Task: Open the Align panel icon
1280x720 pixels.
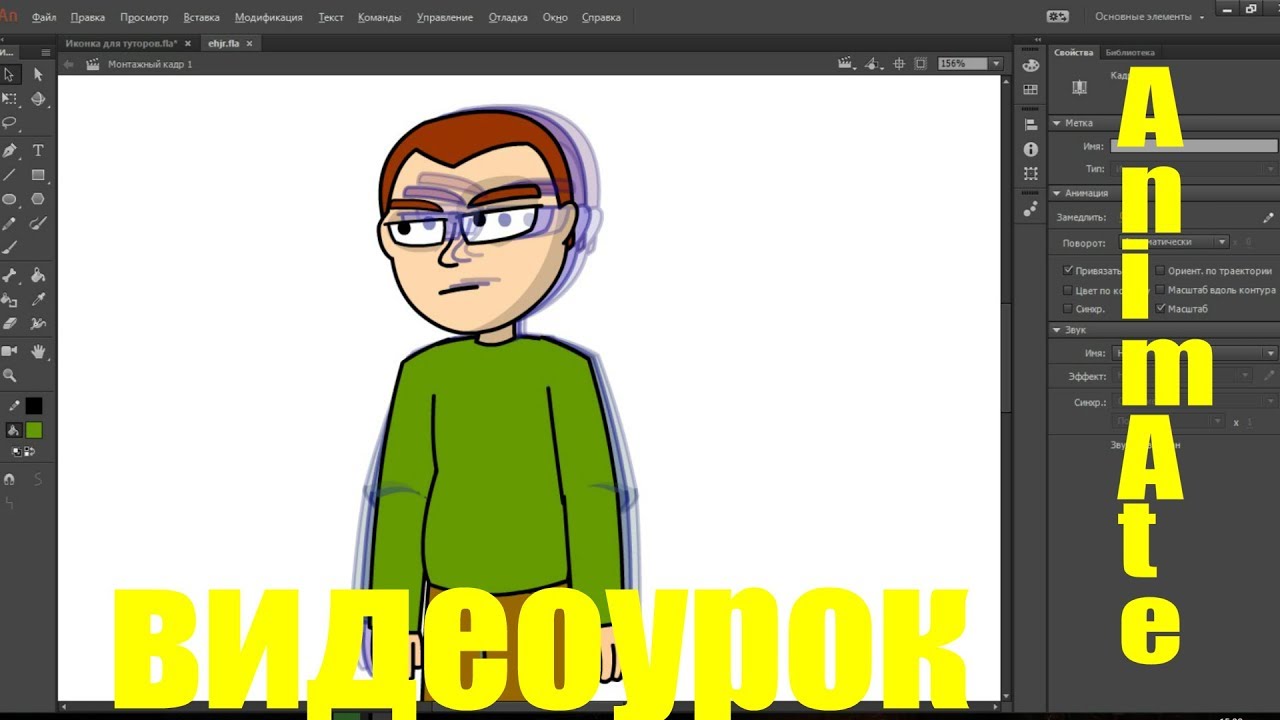Action: 1031,125
